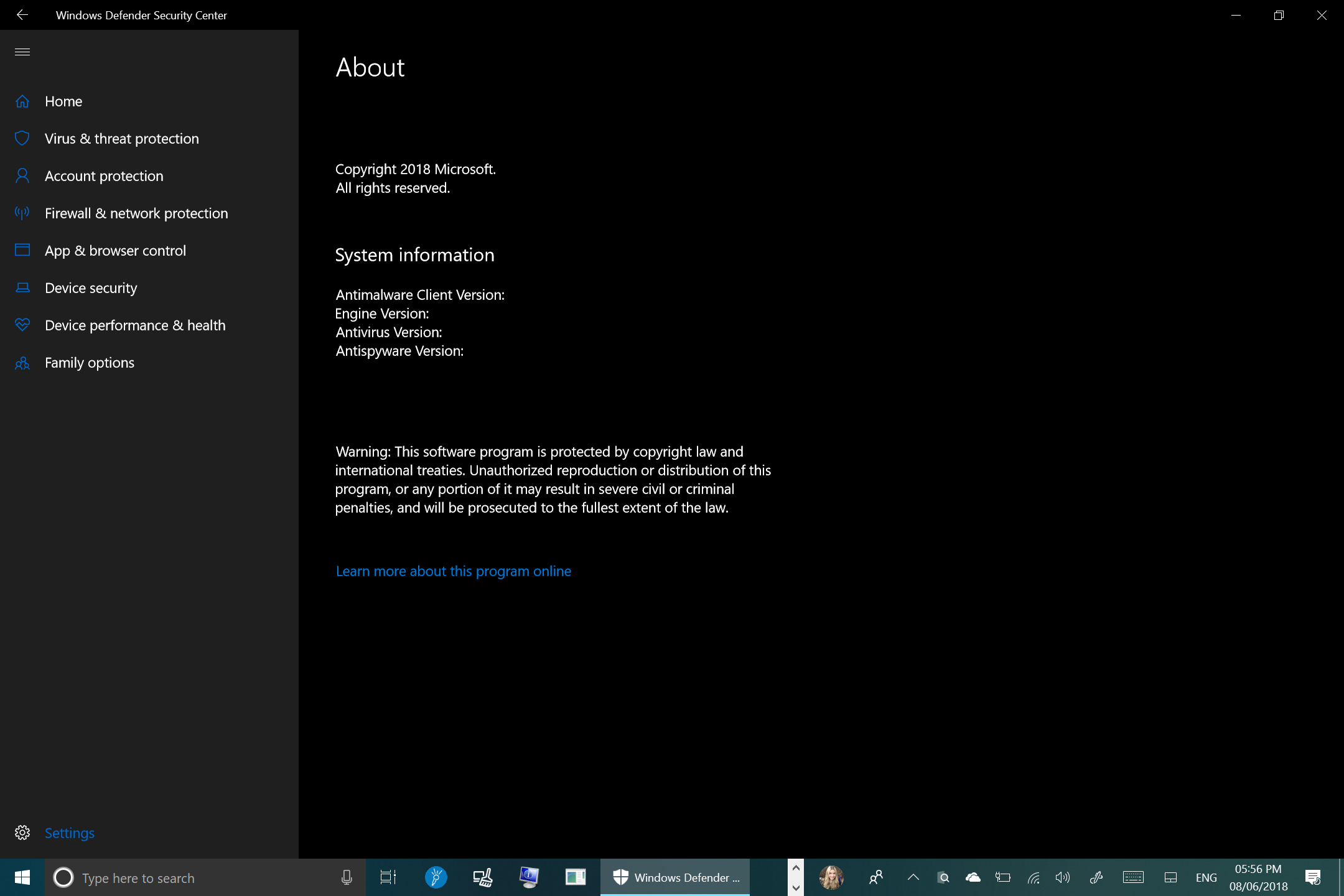
Task: Click the battery status tray icon
Action: (1002, 877)
